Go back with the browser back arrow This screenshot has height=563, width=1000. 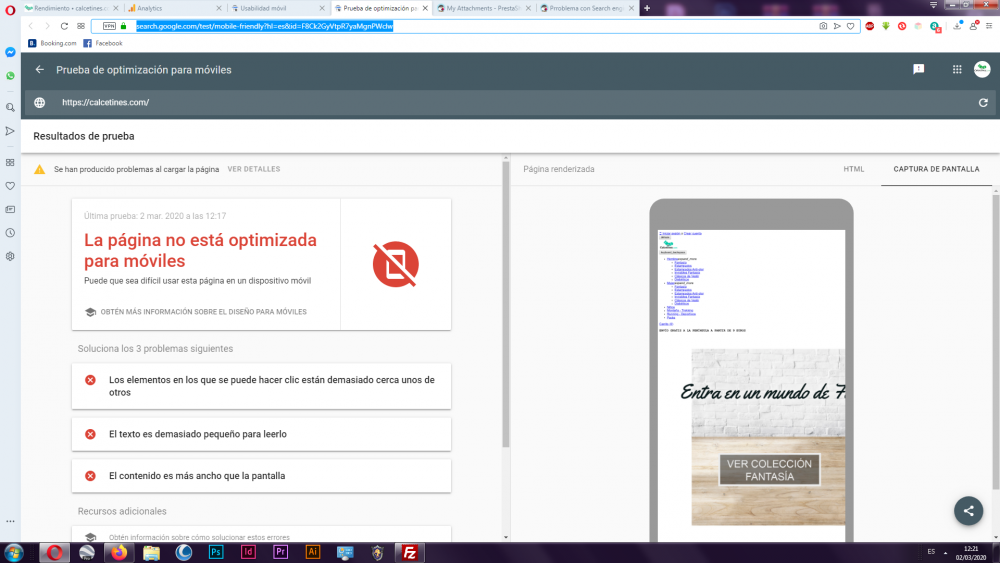[31, 26]
